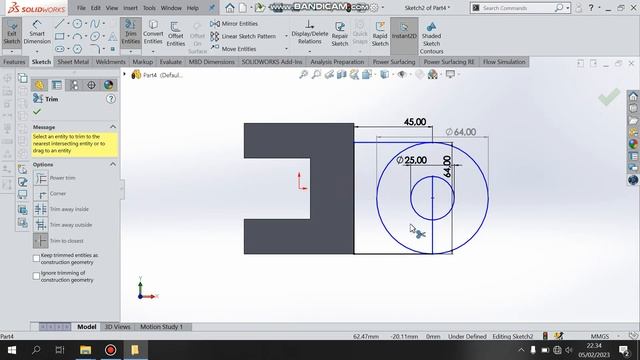Select the Corner Rectangle tool
Image resolution: width=640 pixels, height=360 pixels.
[x=60, y=37]
